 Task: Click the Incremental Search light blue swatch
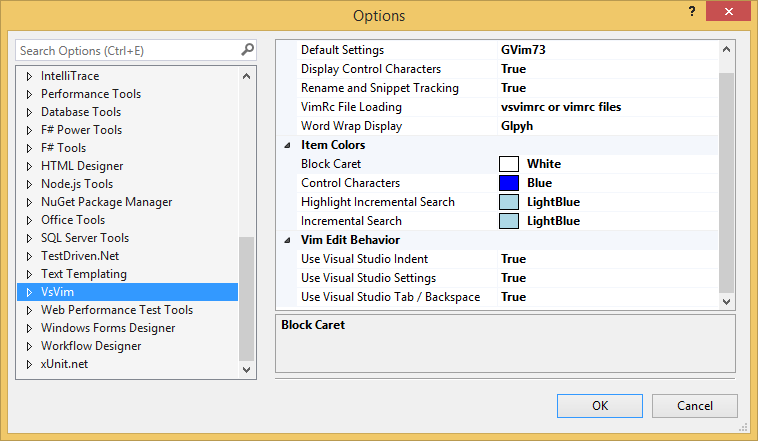pos(509,221)
